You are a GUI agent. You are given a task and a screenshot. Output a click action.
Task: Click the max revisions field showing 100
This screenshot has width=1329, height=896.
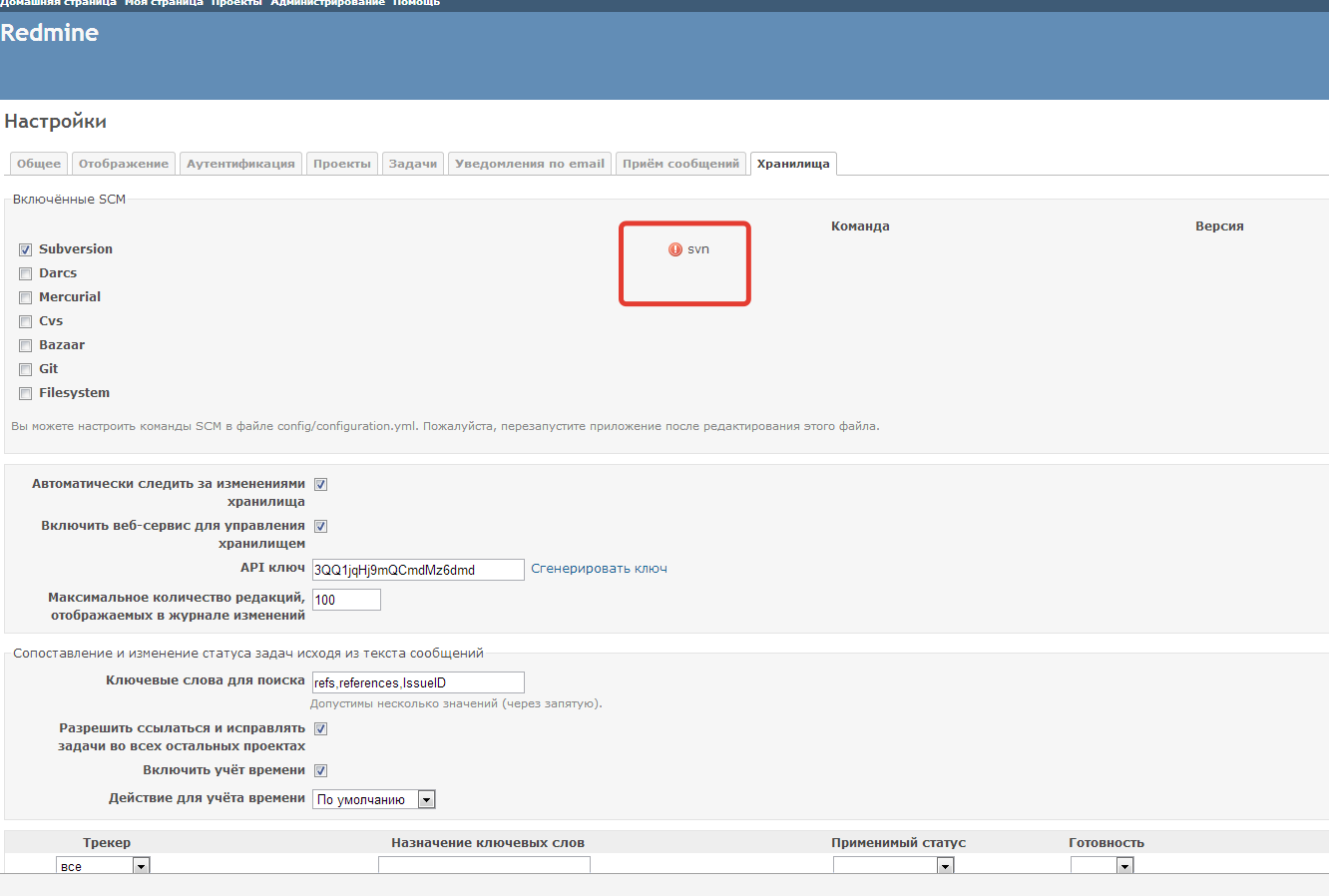click(x=346, y=600)
